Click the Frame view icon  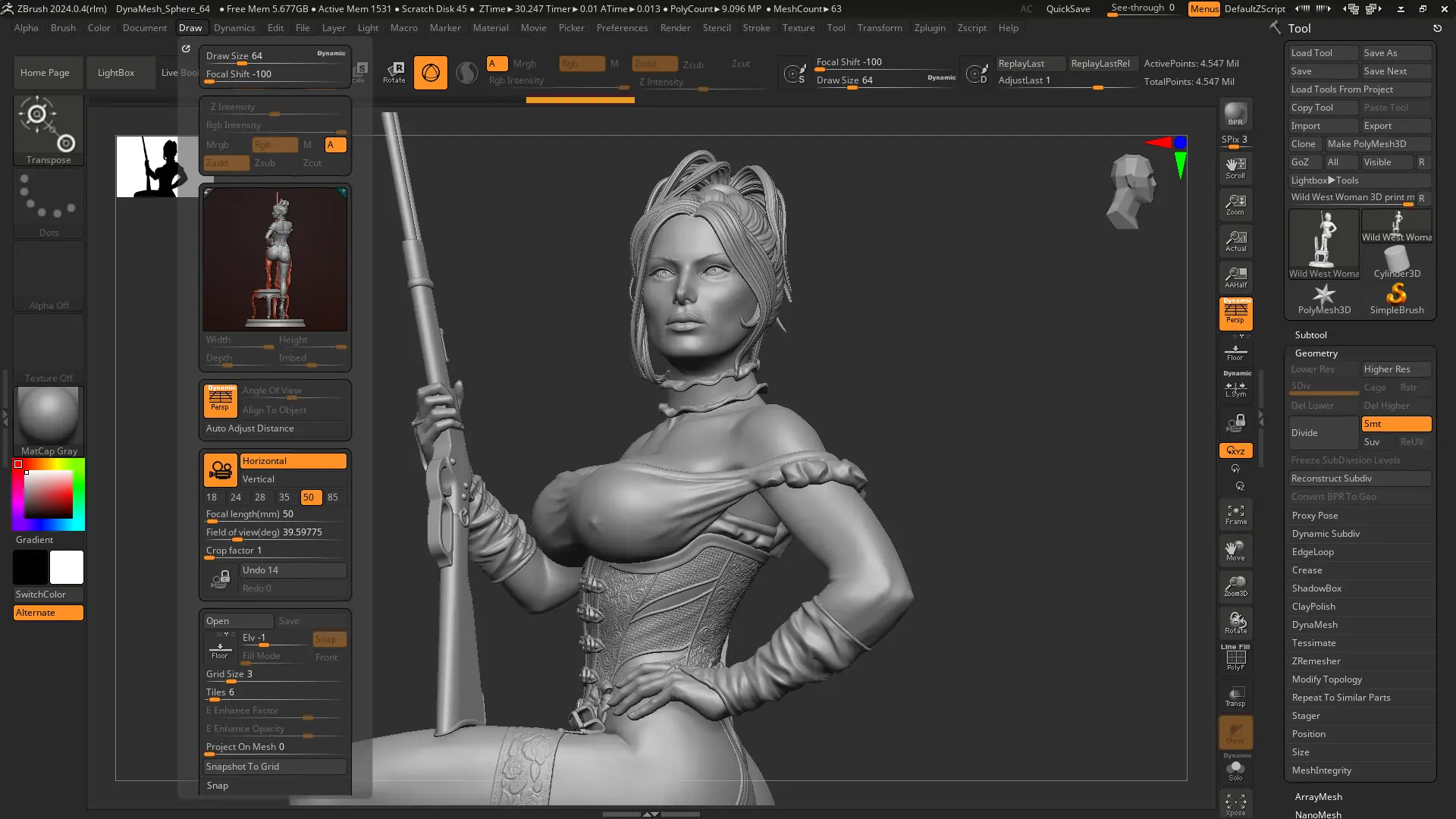[x=1235, y=514]
